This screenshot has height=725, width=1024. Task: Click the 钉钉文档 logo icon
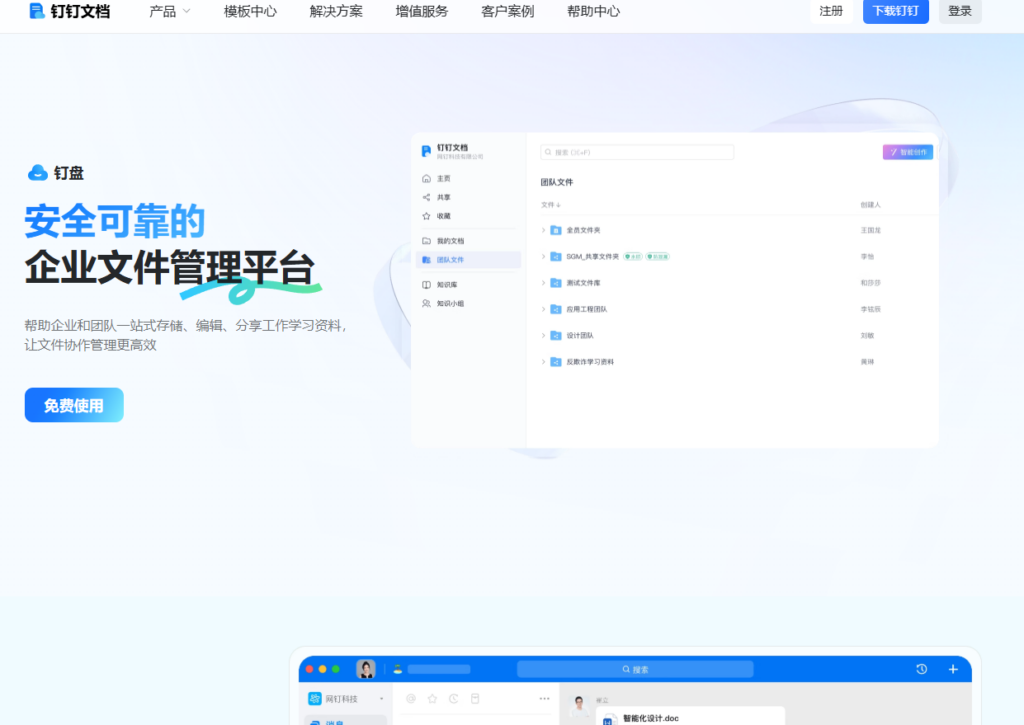37,11
